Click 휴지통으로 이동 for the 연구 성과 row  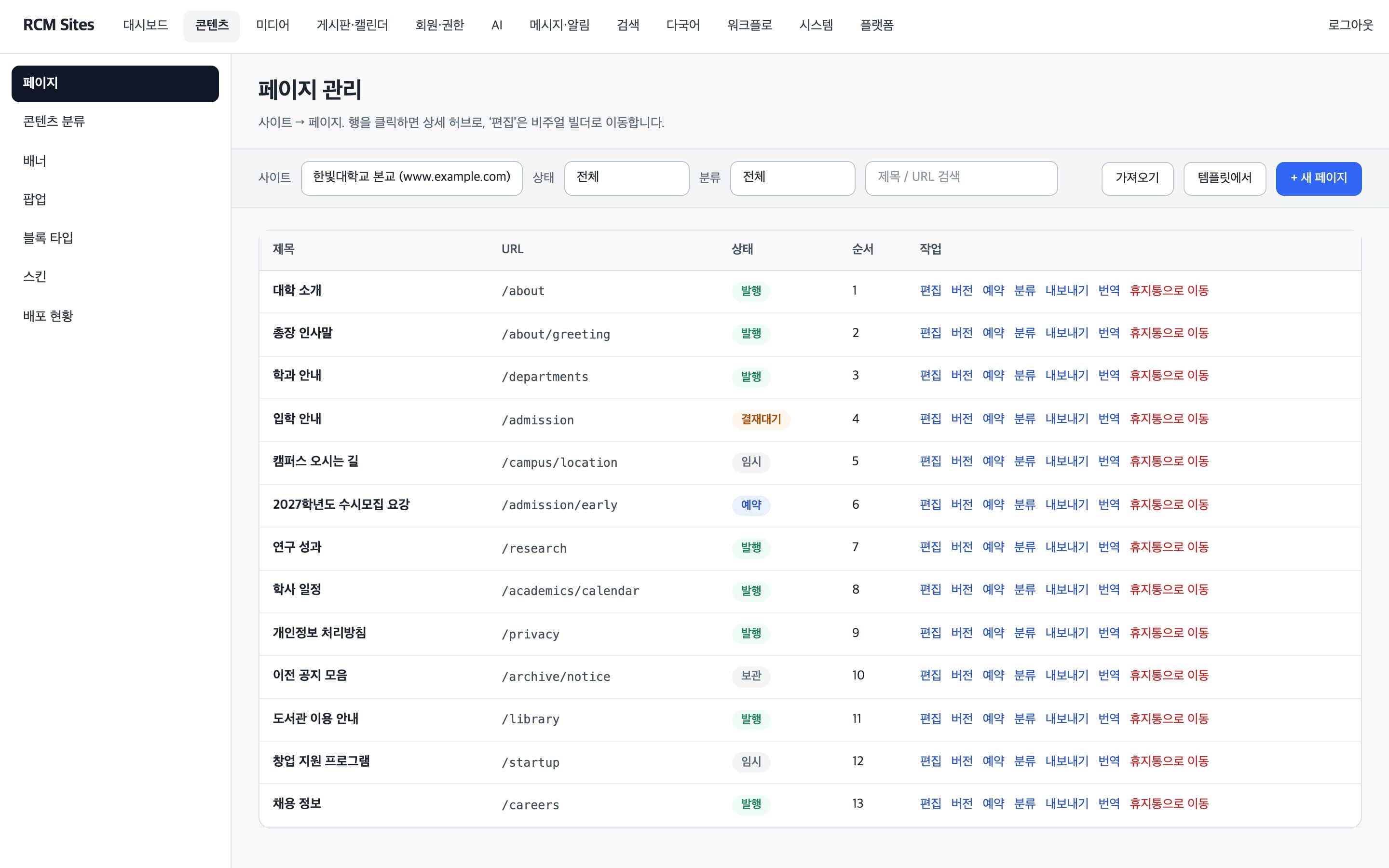tap(1169, 547)
